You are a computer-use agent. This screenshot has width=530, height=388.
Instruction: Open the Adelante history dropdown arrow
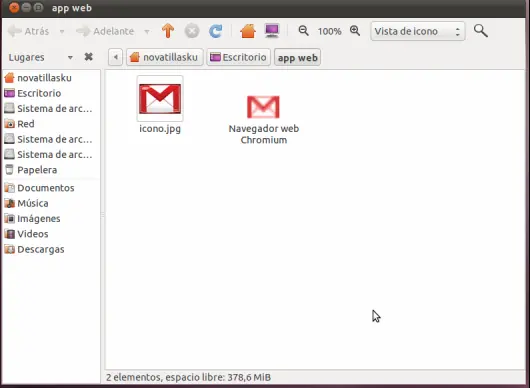click(x=147, y=31)
